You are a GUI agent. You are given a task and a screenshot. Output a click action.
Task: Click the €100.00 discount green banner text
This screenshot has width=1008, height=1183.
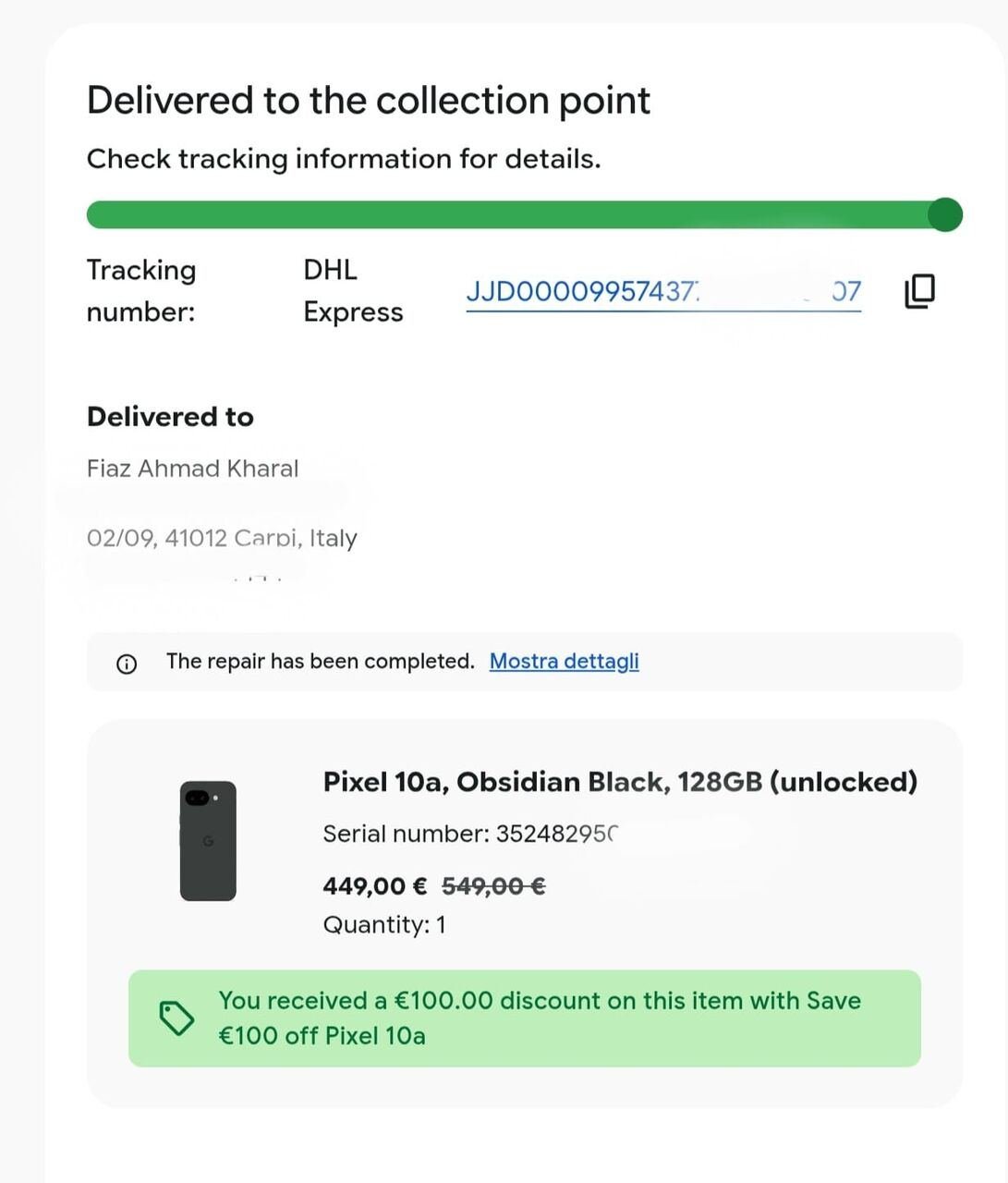[x=540, y=1018]
